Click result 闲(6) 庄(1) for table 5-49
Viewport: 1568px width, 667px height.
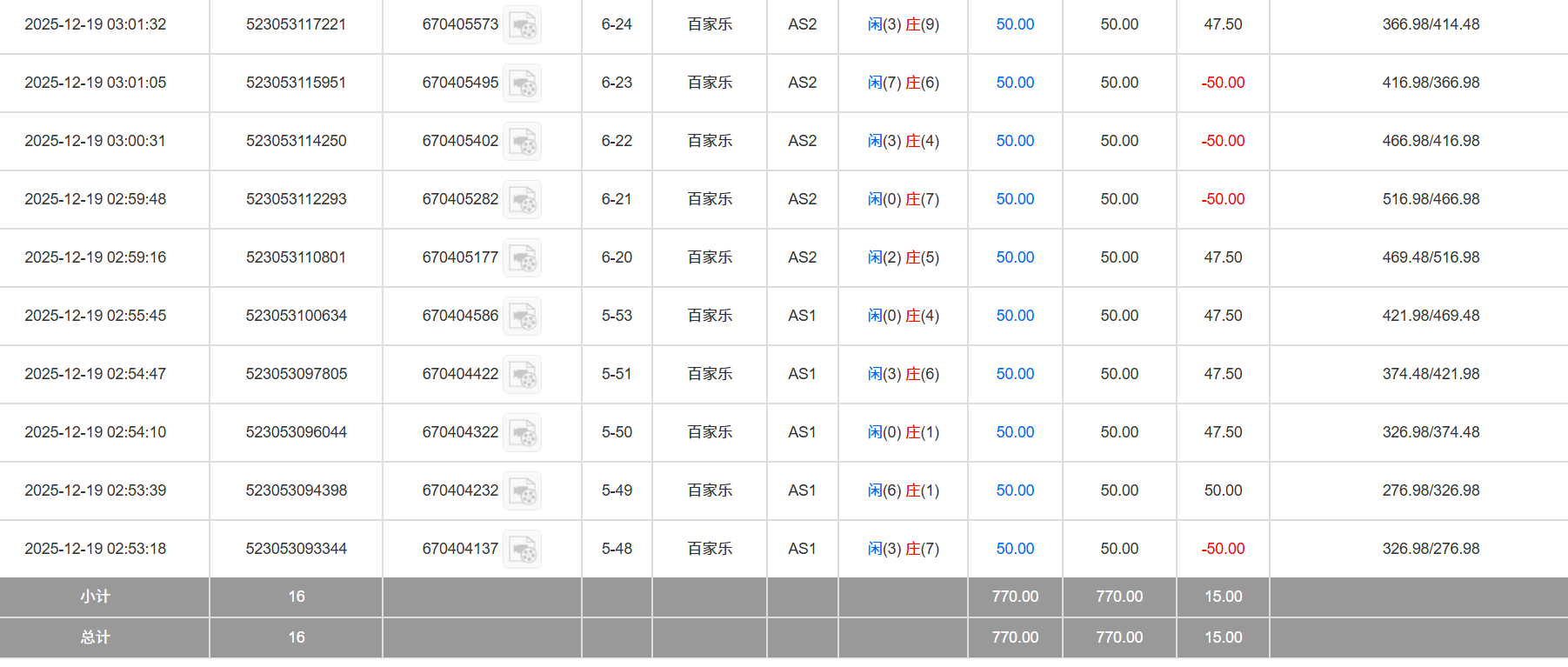click(x=903, y=490)
